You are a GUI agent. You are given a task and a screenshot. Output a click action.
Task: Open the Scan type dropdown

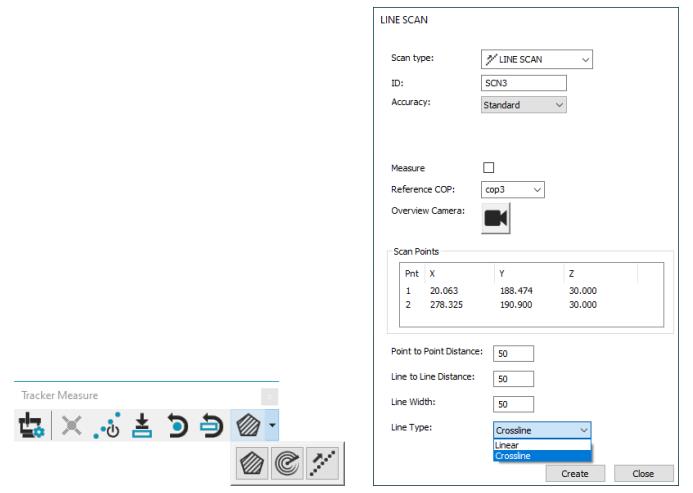coord(537,61)
